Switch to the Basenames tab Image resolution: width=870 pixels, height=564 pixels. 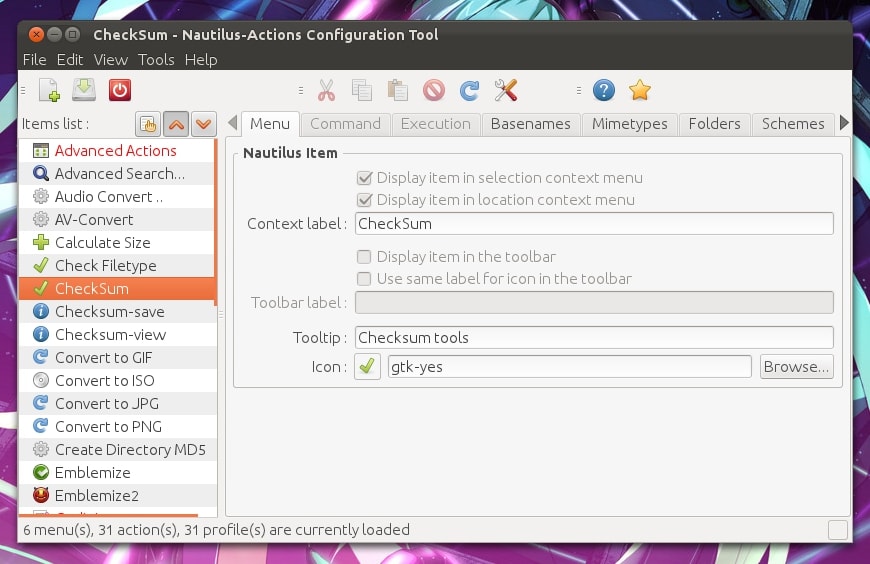(x=530, y=124)
